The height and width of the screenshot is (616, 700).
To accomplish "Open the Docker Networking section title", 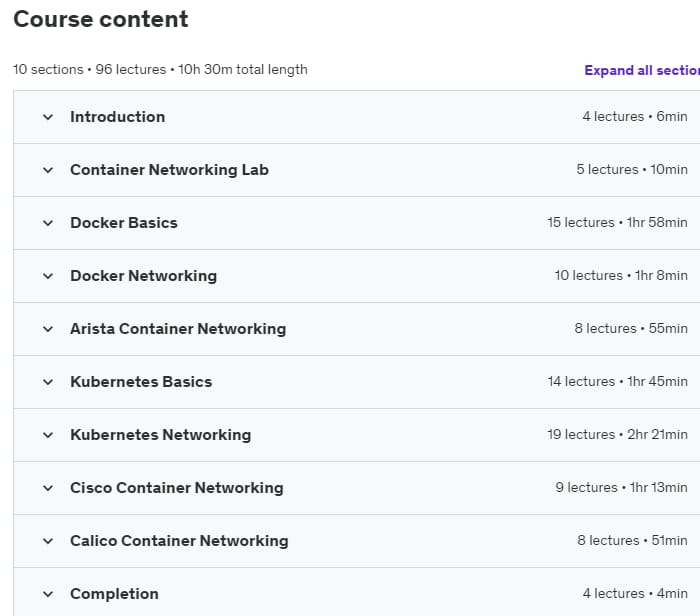I will (x=143, y=276).
